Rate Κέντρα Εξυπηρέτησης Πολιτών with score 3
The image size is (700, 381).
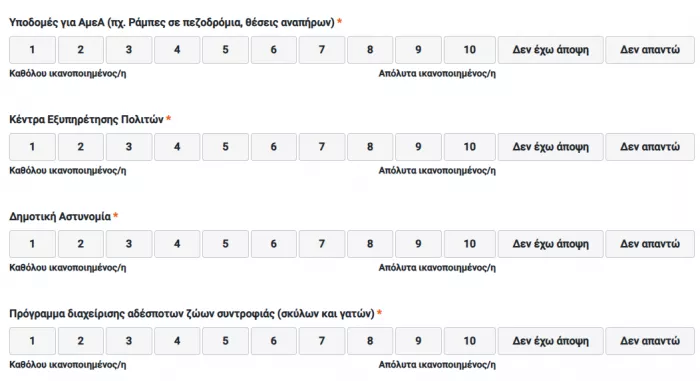tap(129, 147)
